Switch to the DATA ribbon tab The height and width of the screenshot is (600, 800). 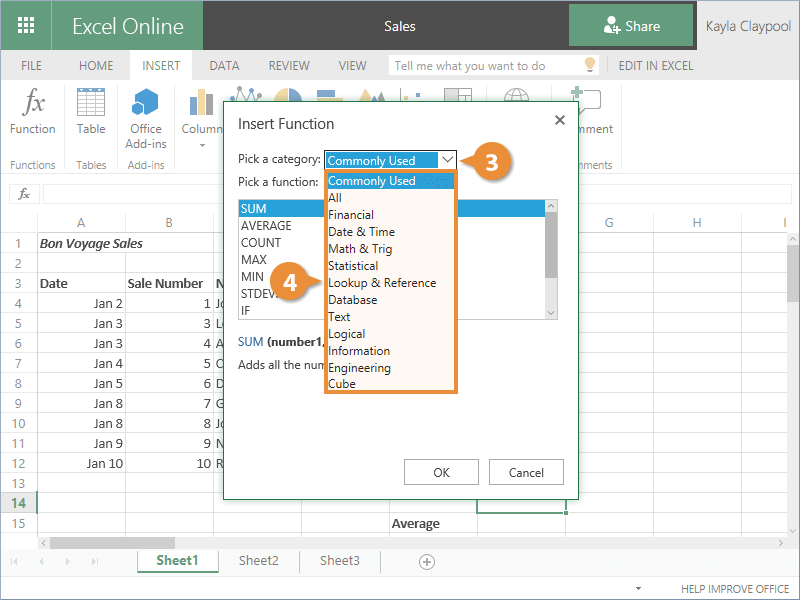tap(224, 66)
